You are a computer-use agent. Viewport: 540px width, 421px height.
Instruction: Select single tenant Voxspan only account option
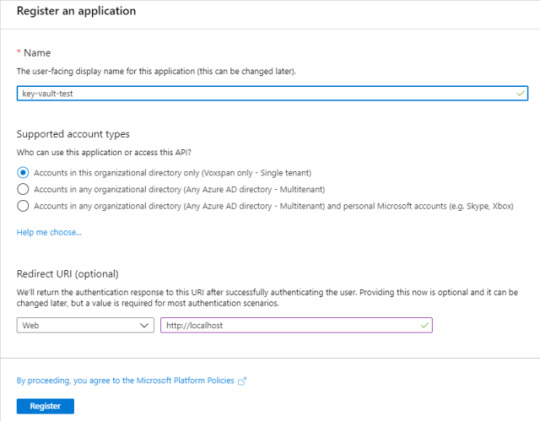tap(23, 172)
